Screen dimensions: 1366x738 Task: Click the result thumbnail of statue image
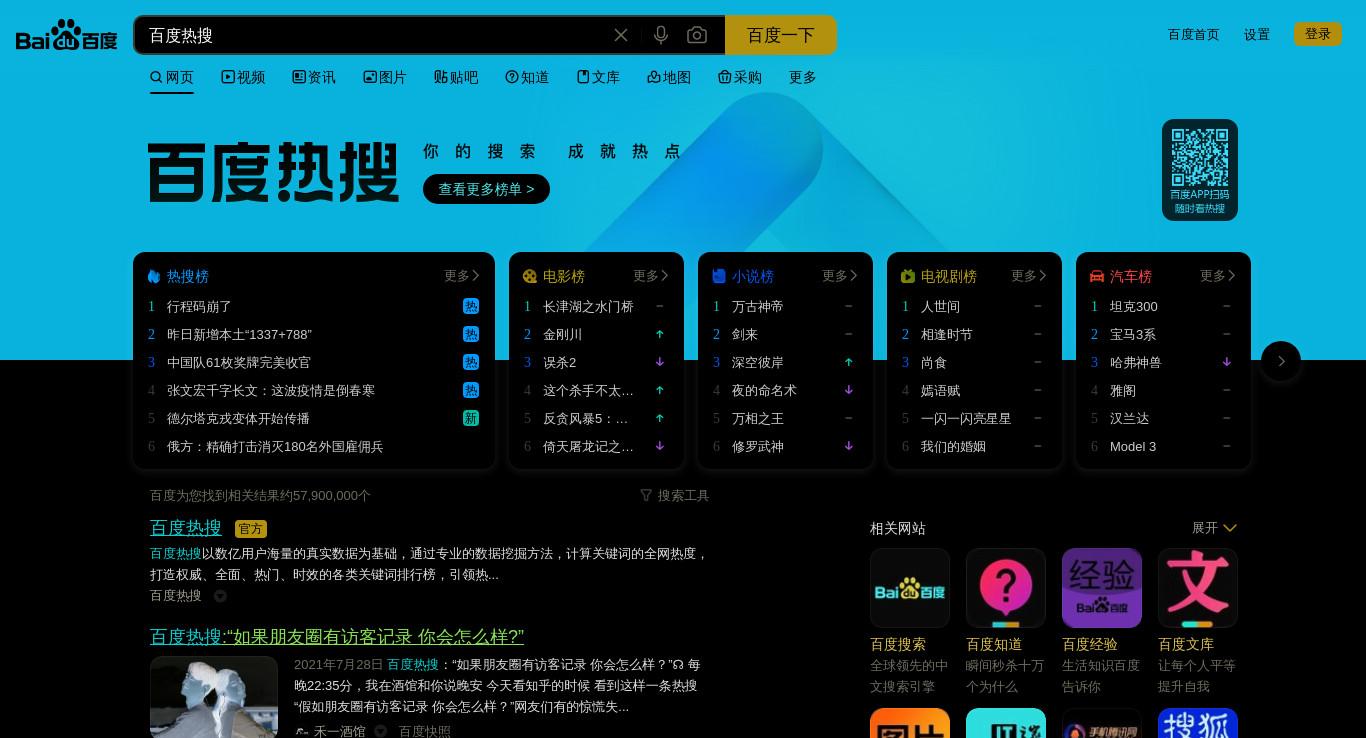pos(214,697)
